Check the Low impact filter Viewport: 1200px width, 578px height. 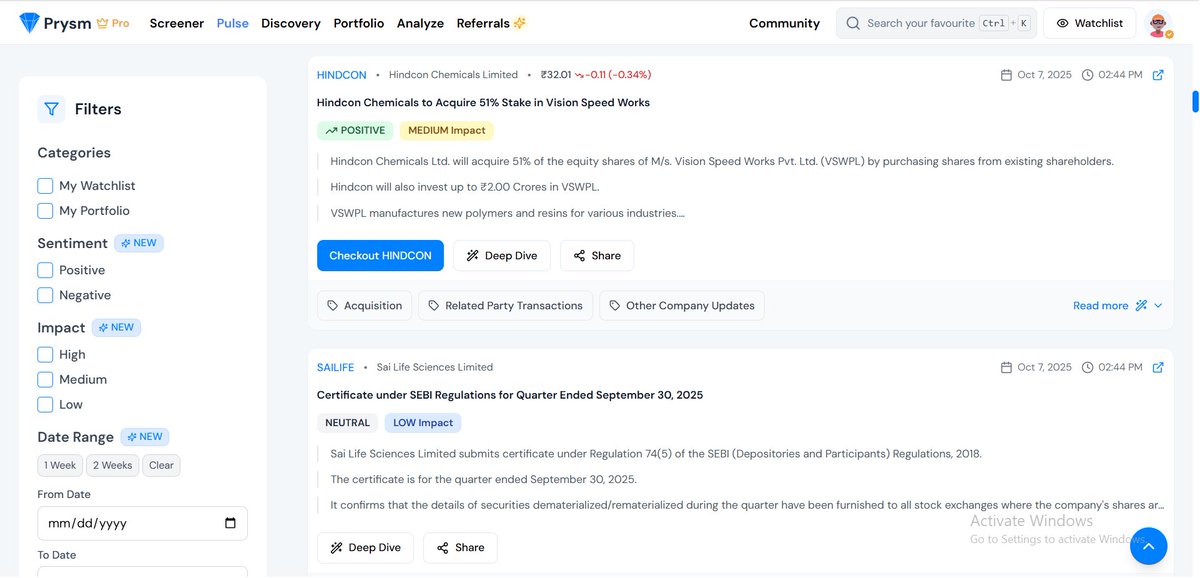45,404
